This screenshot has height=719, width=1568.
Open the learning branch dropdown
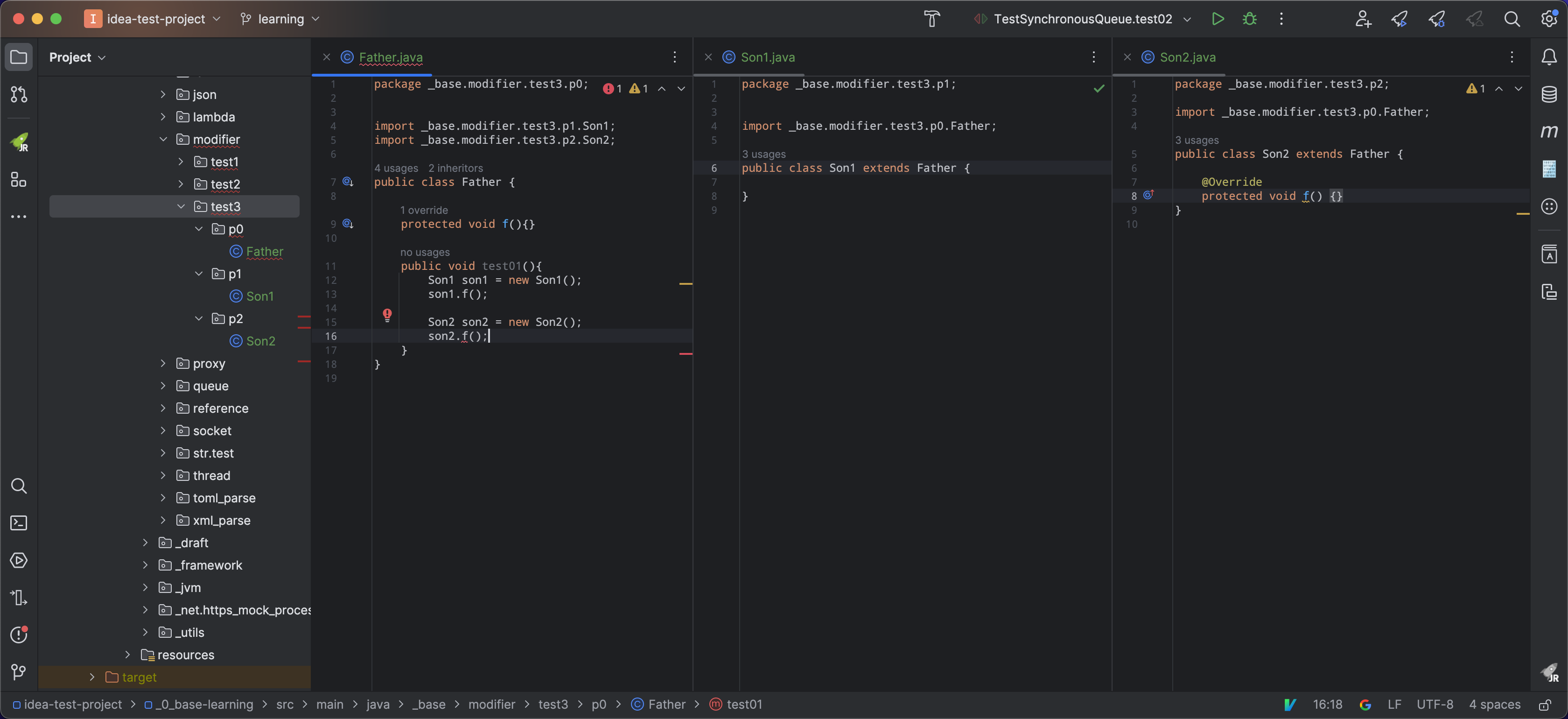pos(280,19)
